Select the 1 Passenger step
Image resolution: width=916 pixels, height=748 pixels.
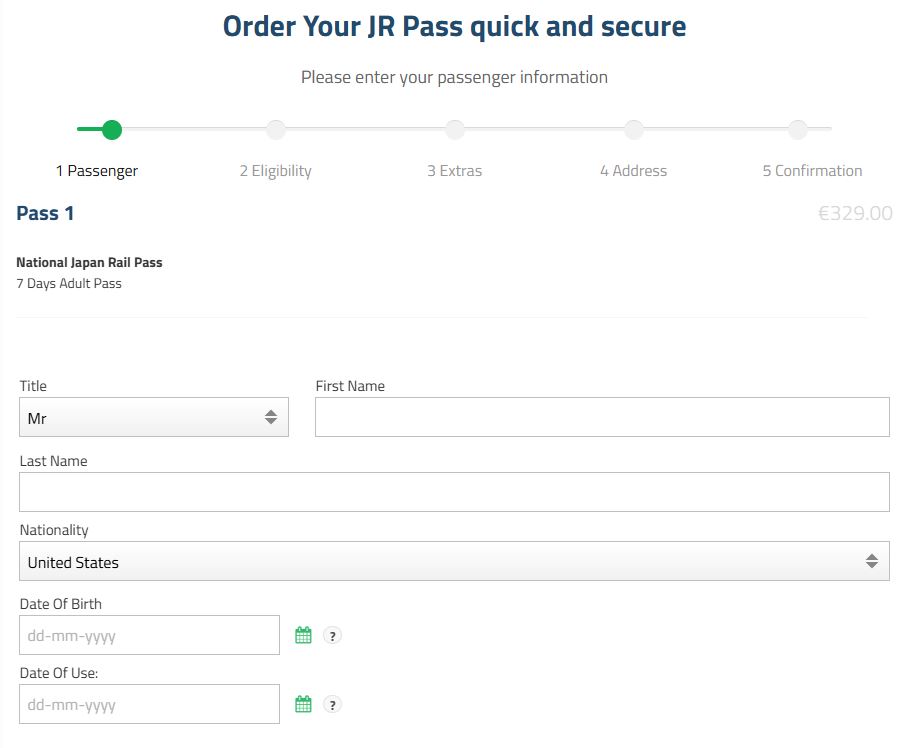[x=97, y=171]
